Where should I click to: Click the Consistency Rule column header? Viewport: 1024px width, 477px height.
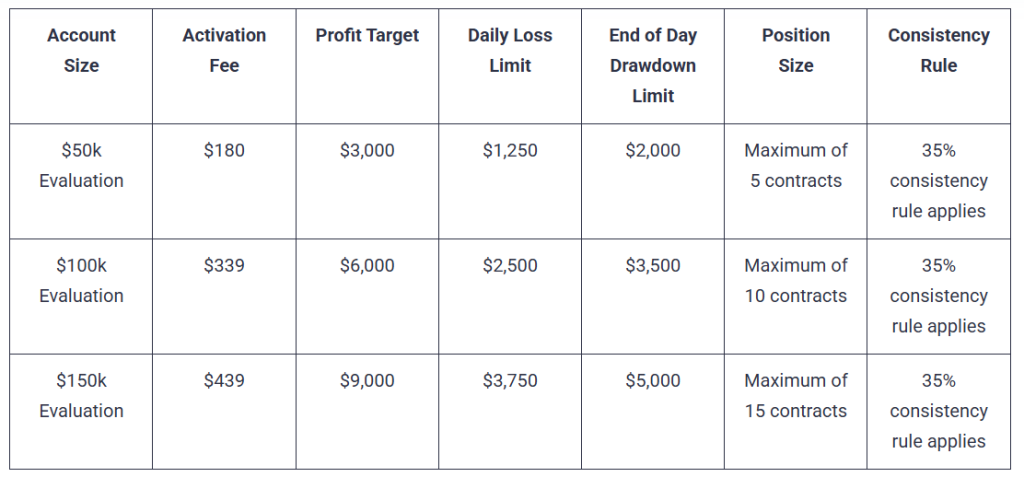938,50
